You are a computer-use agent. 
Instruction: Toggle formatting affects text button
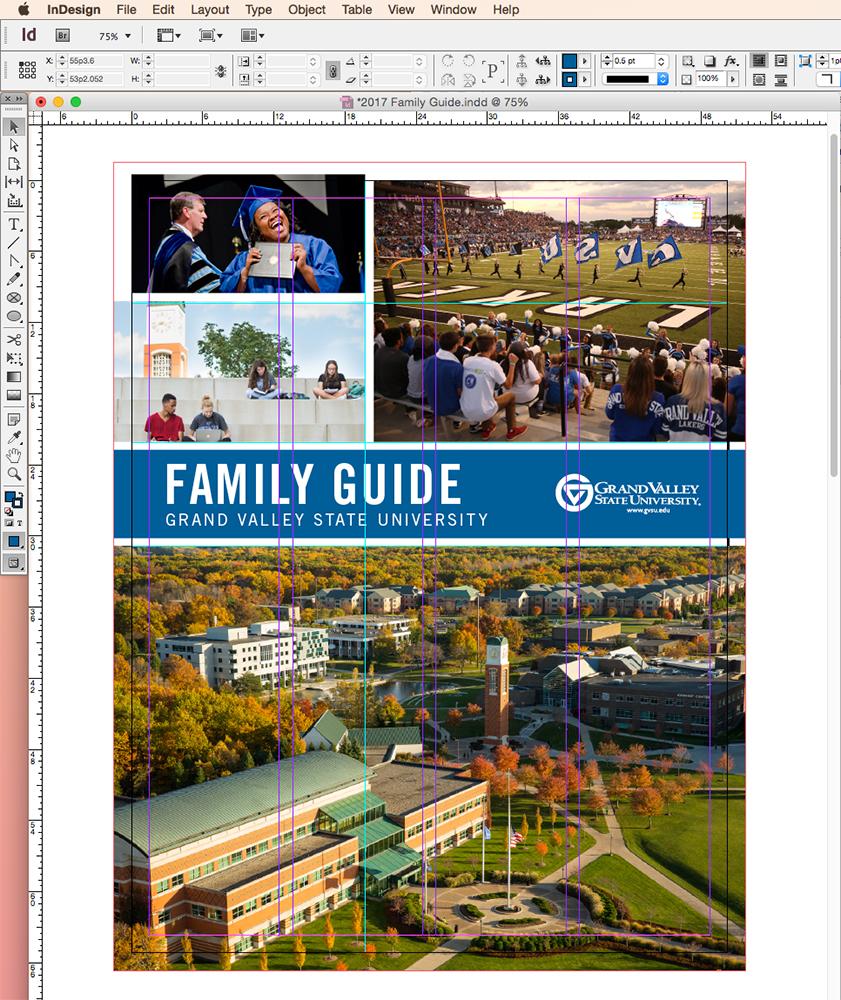(20, 522)
